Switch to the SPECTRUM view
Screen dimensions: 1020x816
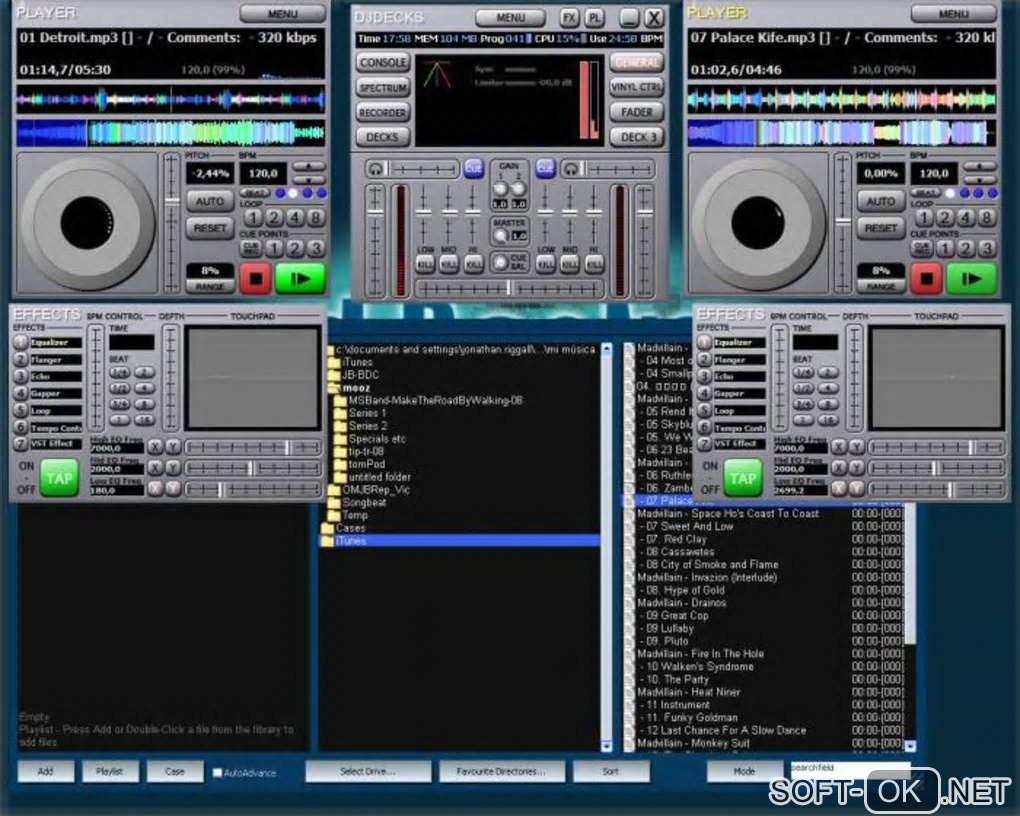point(383,87)
